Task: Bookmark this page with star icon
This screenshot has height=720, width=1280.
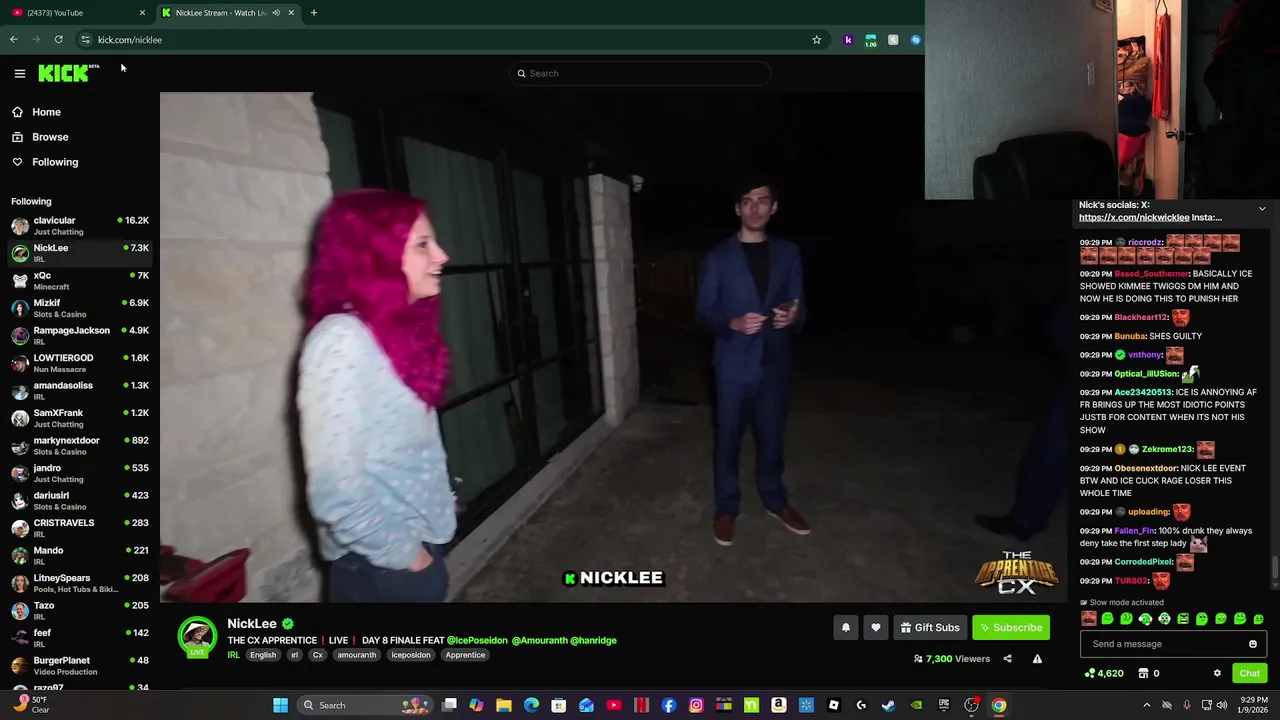Action: coord(816,39)
